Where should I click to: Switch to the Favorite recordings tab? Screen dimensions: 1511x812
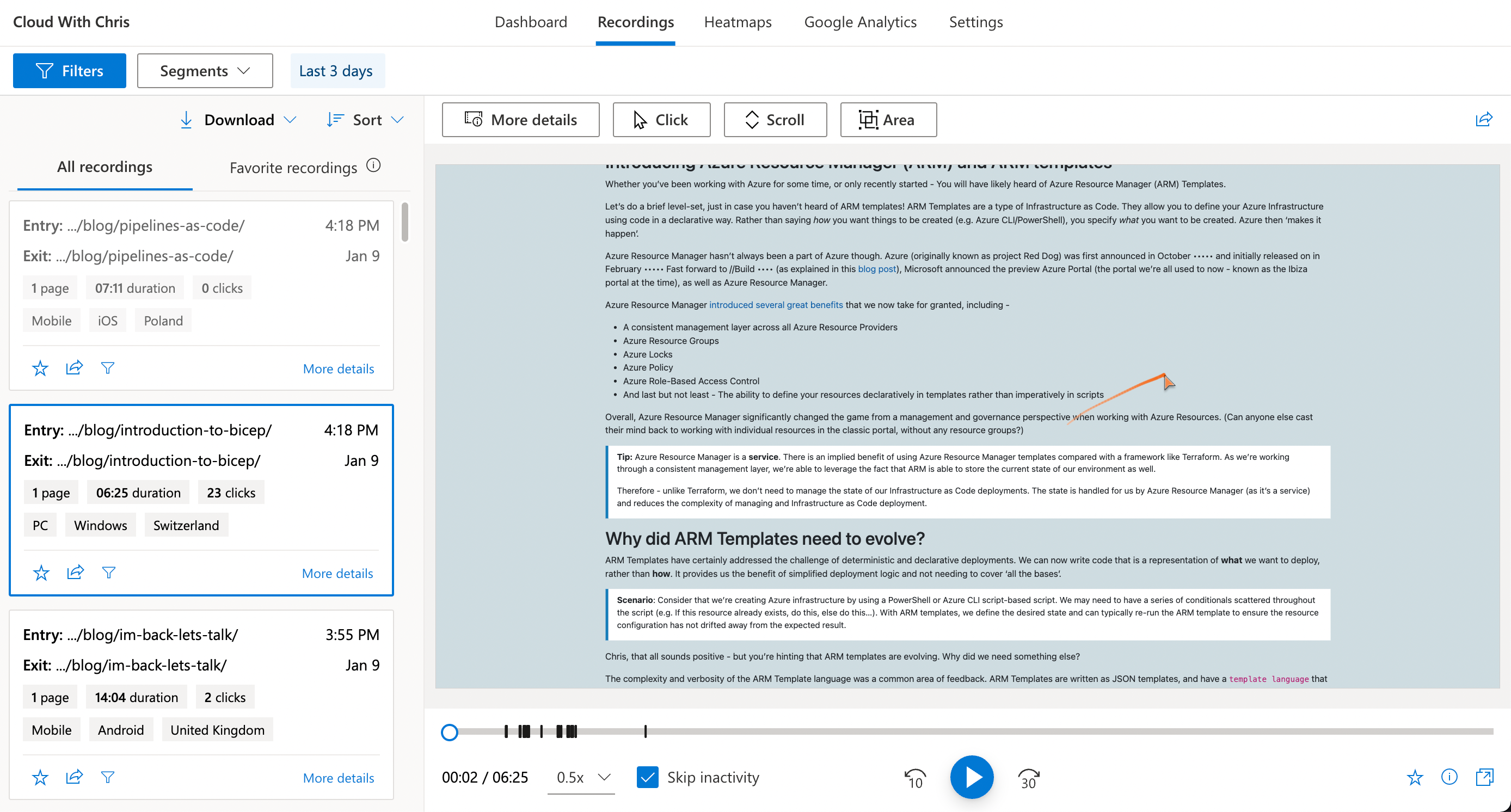pyautogui.click(x=293, y=167)
